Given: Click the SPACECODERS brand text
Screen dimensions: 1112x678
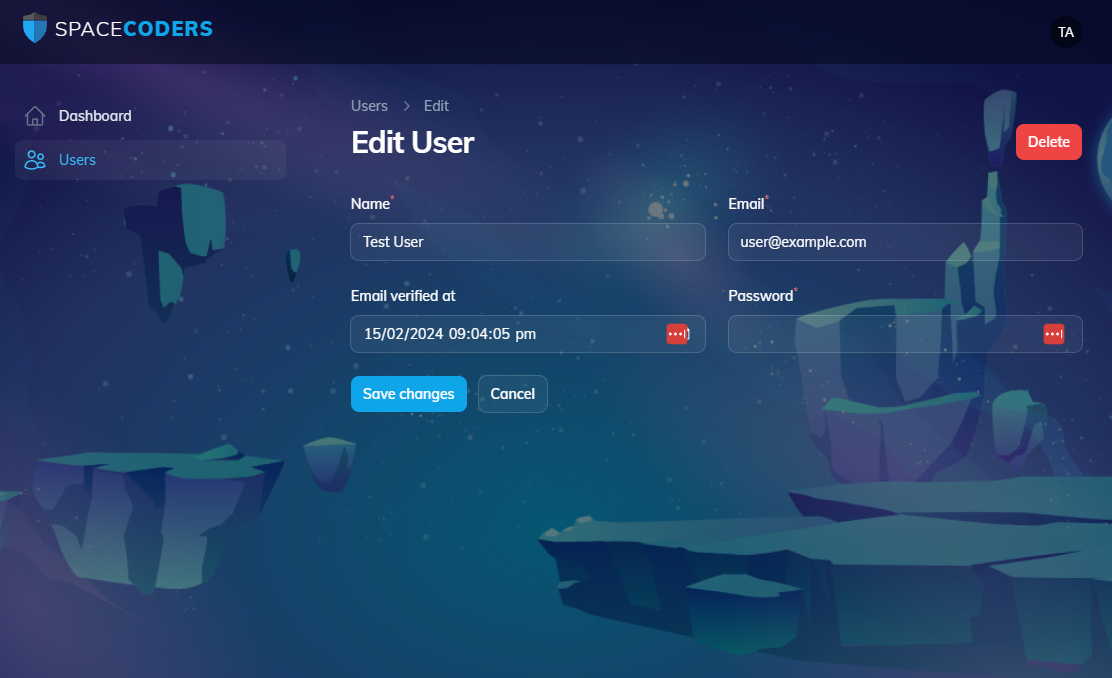Looking at the screenshot, I should point(134,29).
